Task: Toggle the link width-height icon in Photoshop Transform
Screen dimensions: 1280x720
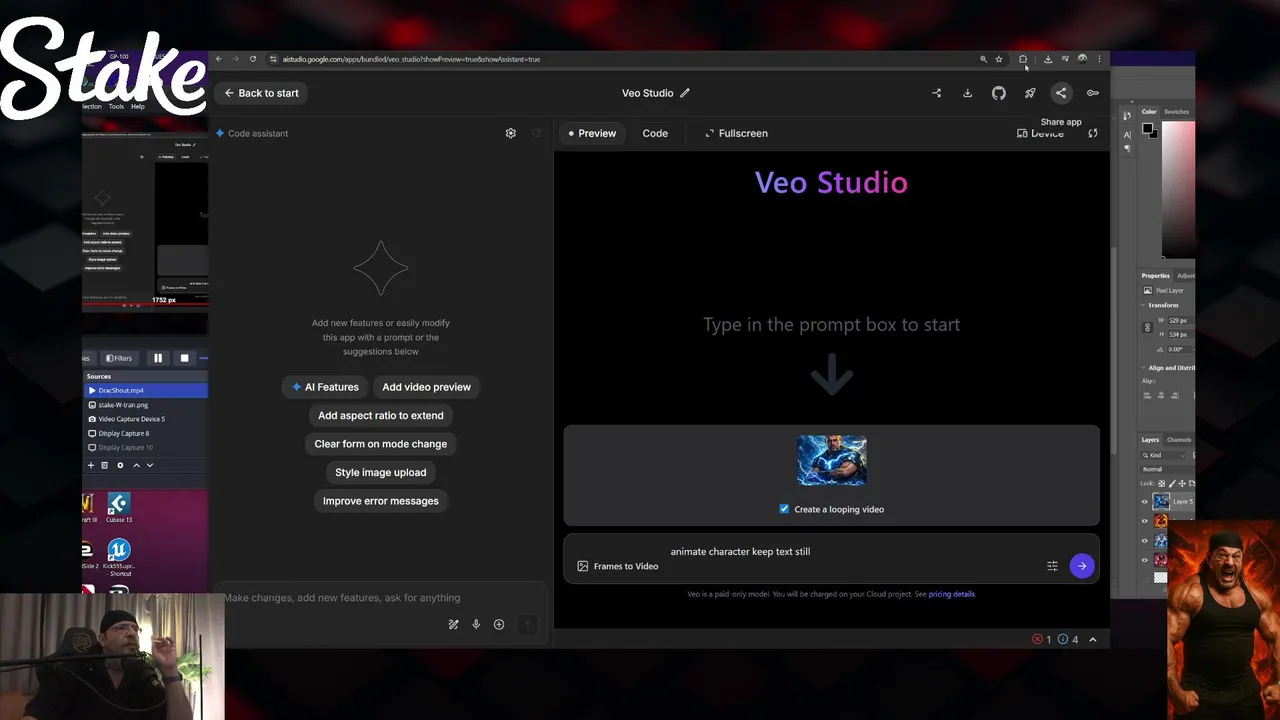Action: point(1147,327)
